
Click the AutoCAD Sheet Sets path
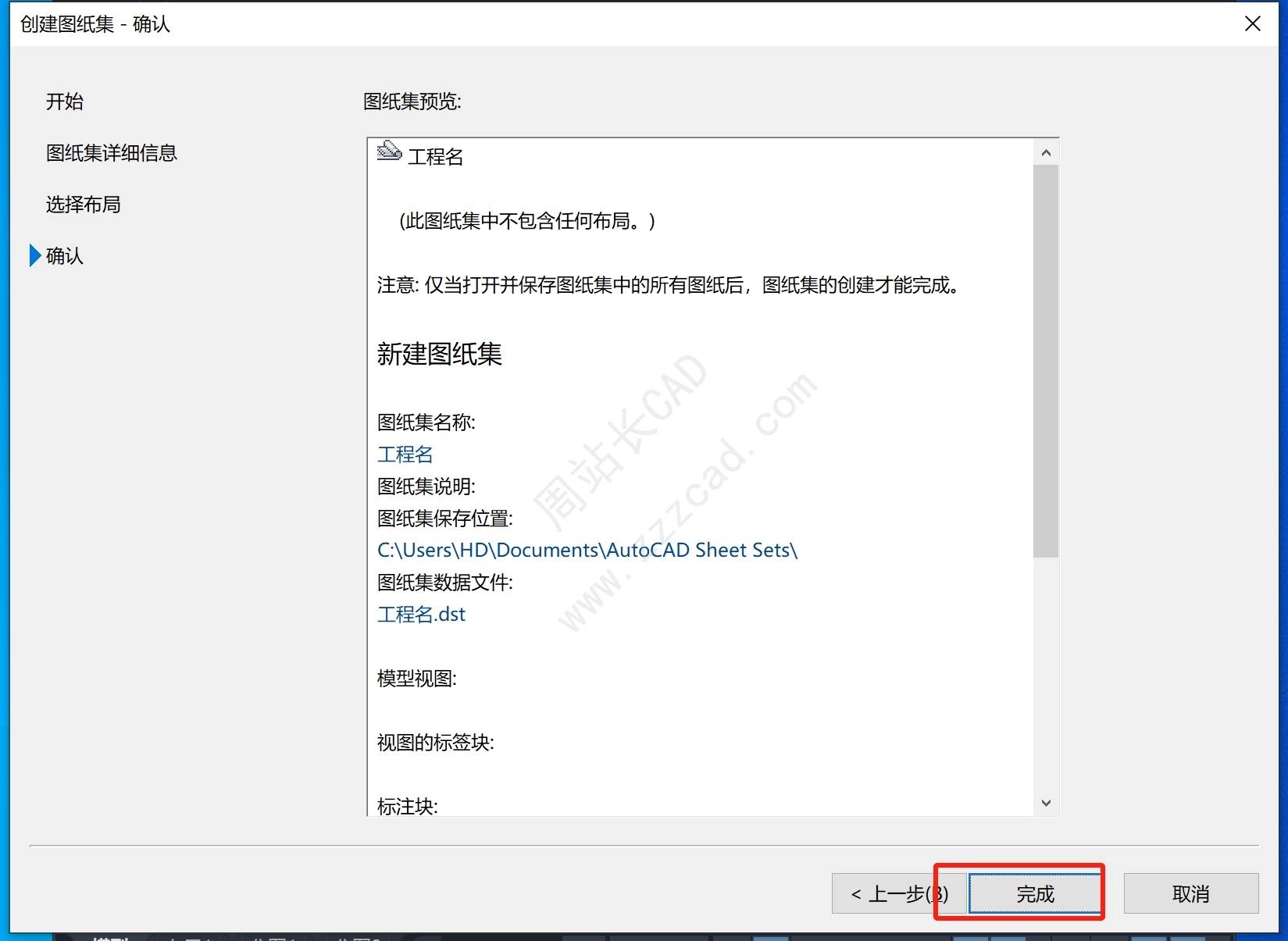click(x=587, y=551)
